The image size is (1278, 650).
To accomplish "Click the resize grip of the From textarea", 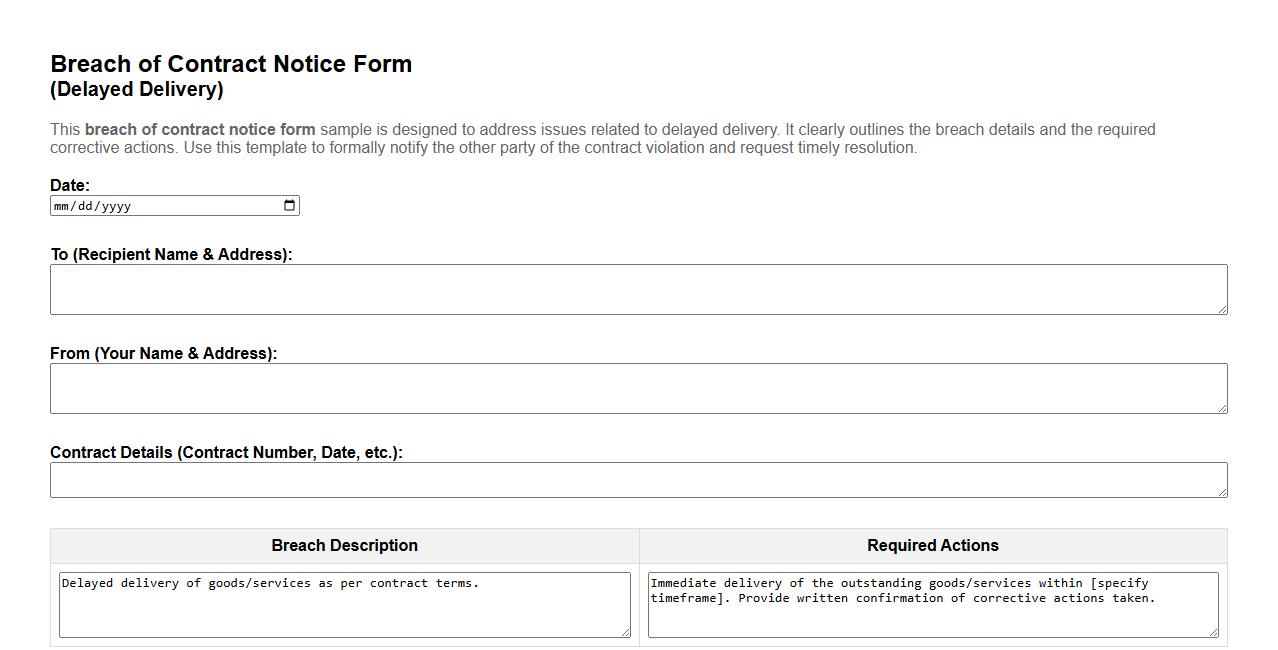I will click(x=1222, y=410).
